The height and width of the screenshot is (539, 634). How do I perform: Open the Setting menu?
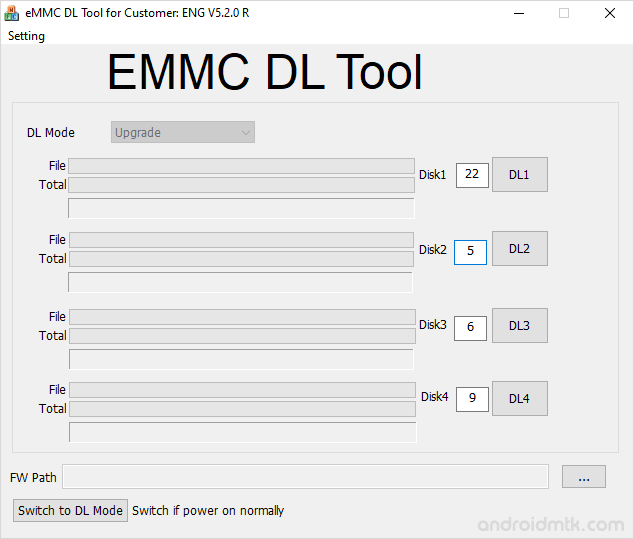point(26,36)
